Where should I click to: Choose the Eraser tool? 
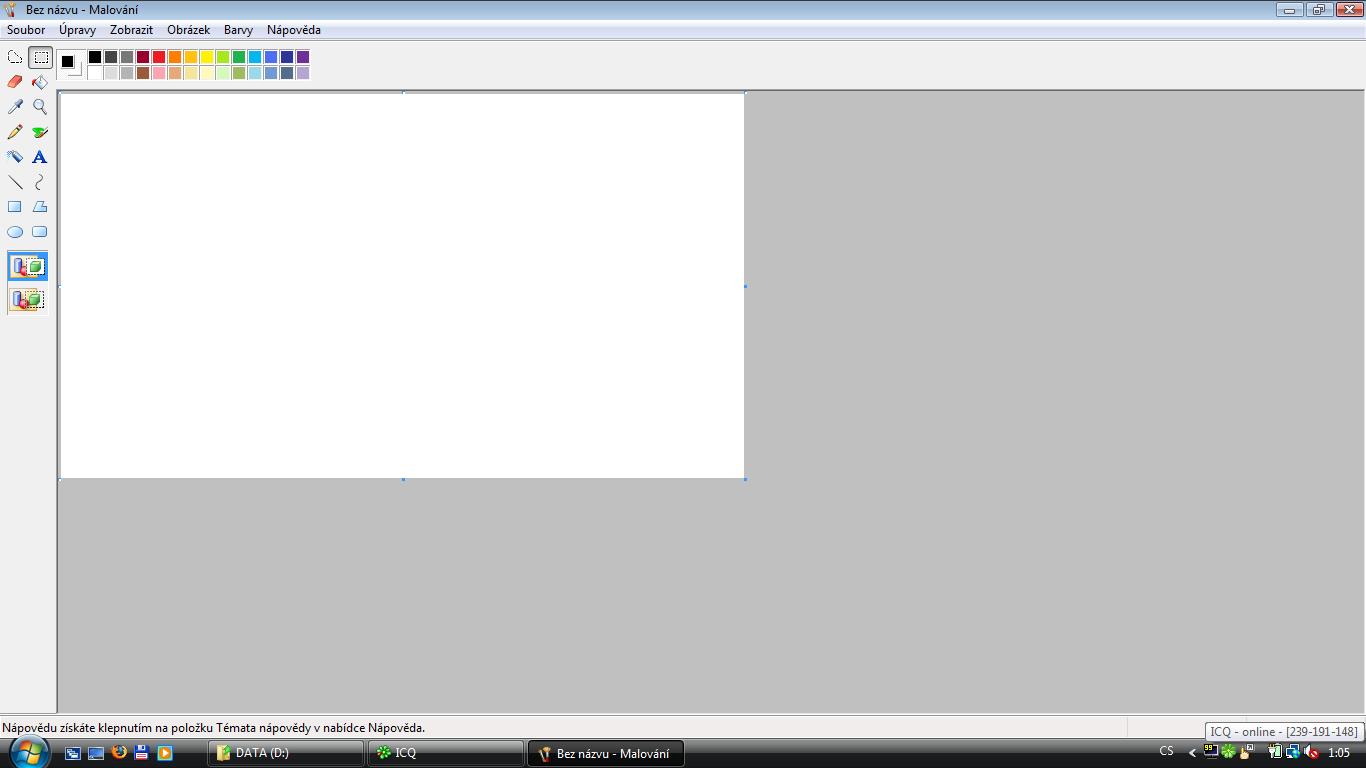tap(15, 82)
